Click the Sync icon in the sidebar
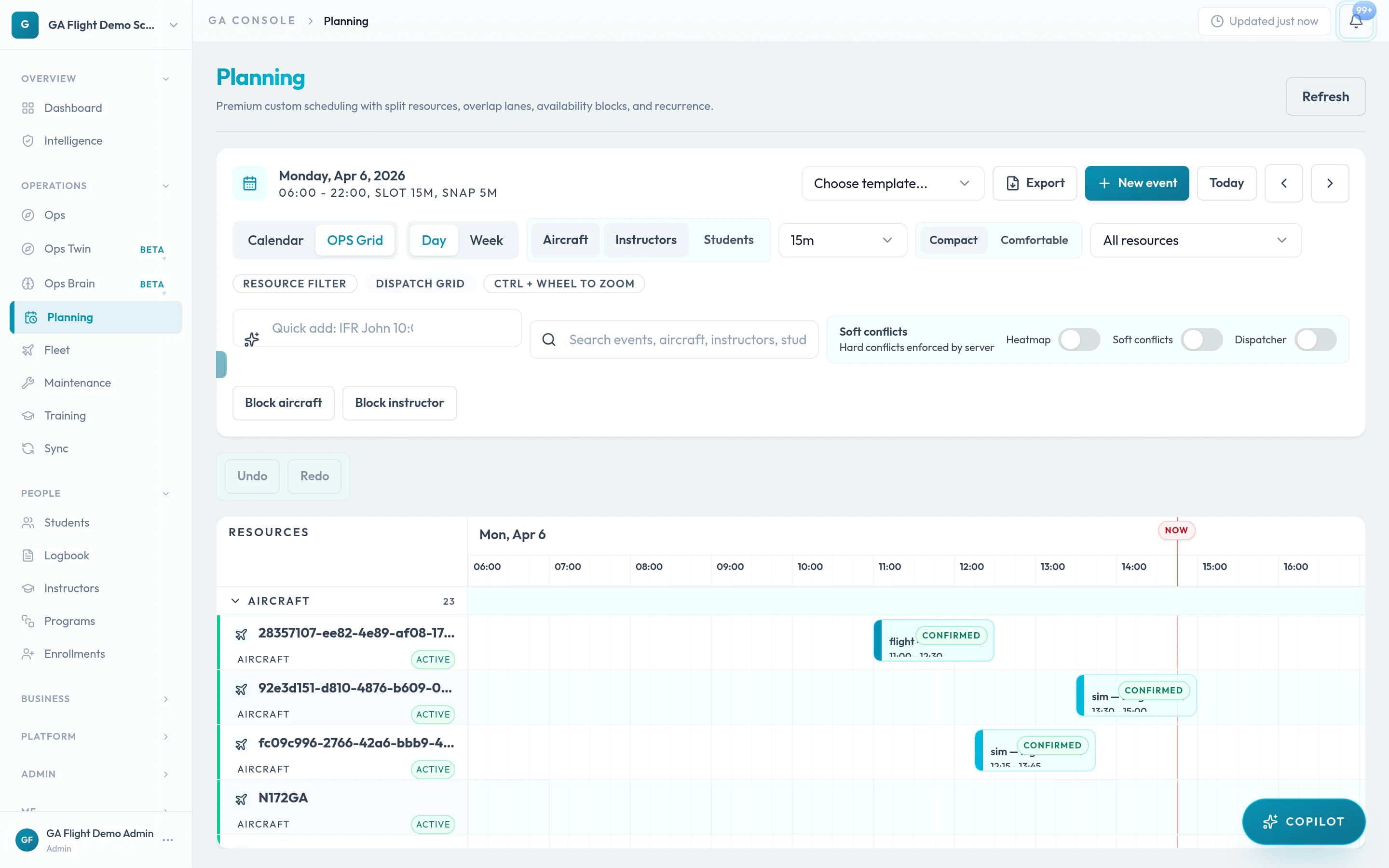The height and width of the screenshot is (868, 1389). [29, 448]
